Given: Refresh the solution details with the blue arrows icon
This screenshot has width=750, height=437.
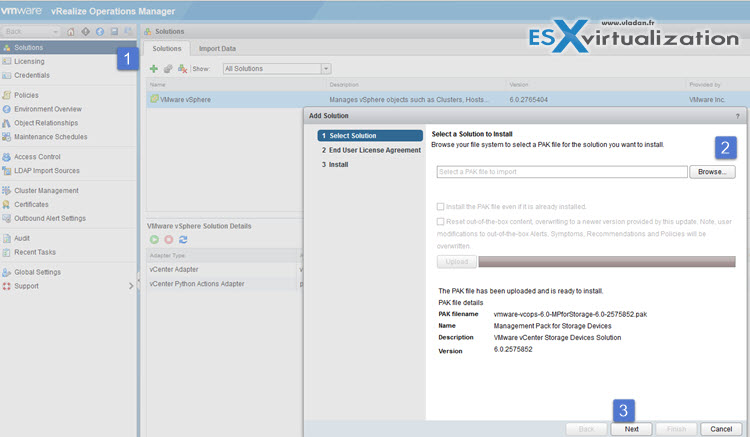Looking at the screenshot, I should [183, 240].
